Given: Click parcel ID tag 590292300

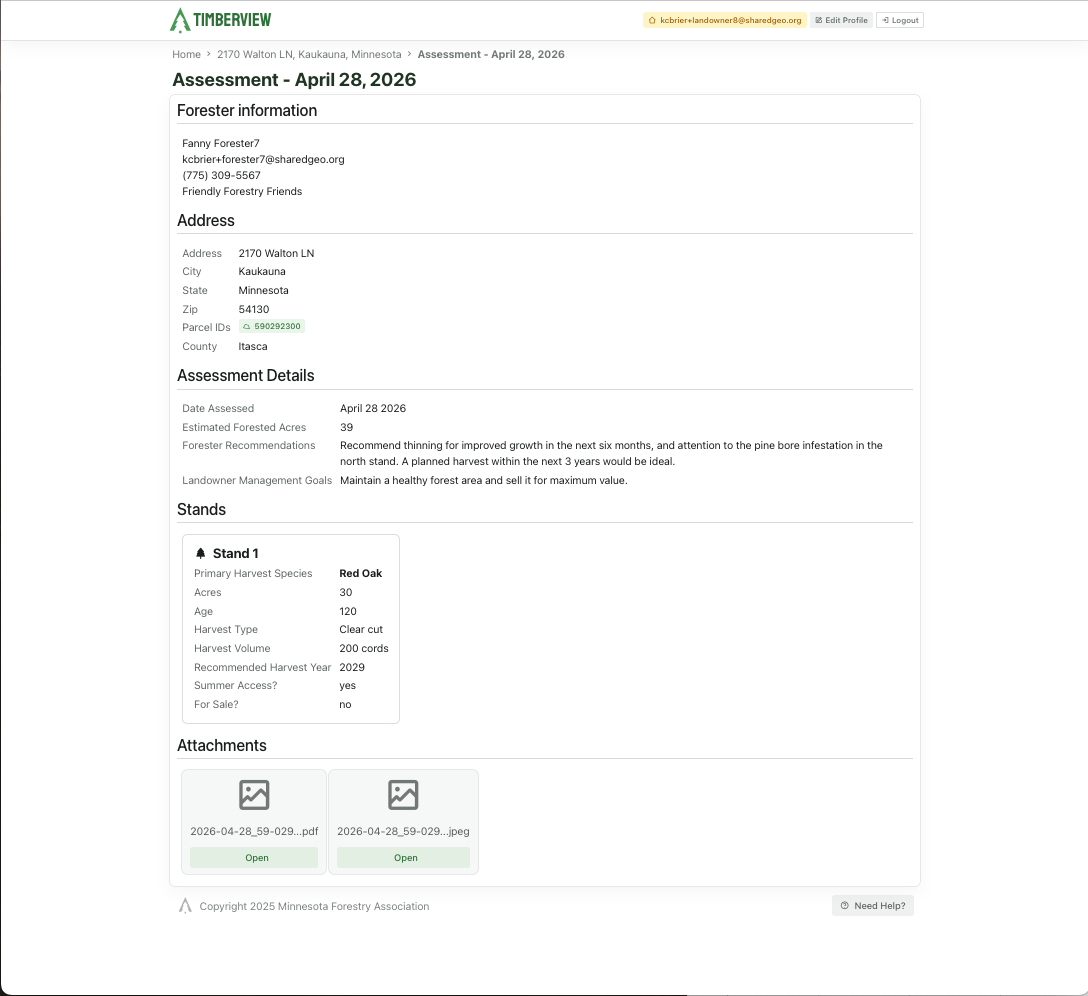Looking at the screenshot, I should click(272, 326).
